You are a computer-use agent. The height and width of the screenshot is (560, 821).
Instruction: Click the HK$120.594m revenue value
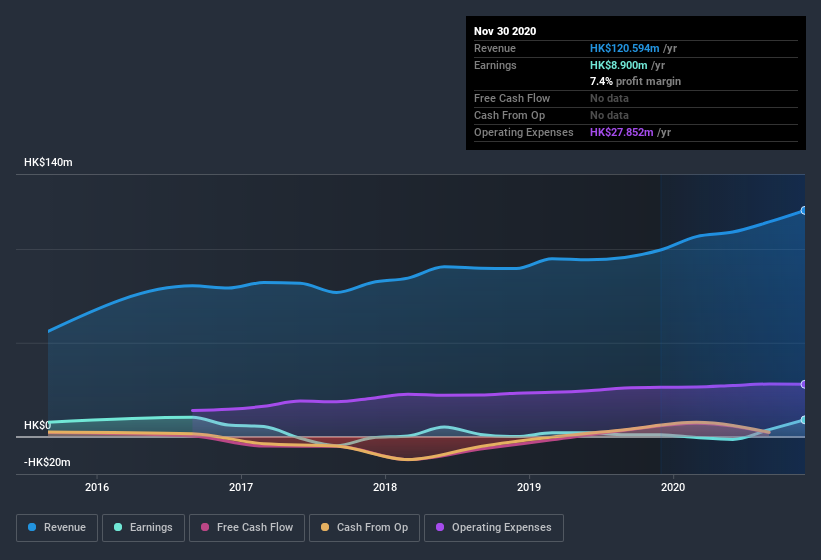click(x=624, y=48)
